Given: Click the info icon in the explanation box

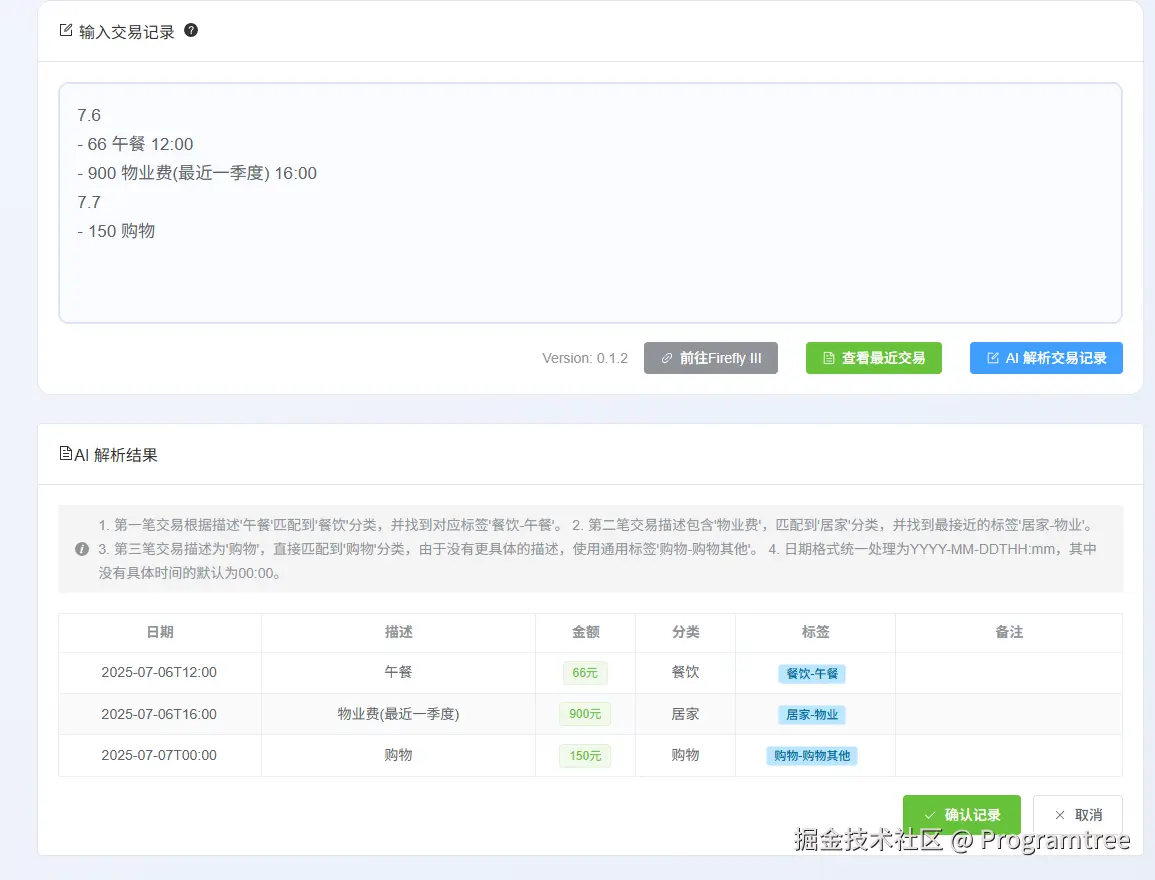Looking at the screenshot, I should pos(82,548).
